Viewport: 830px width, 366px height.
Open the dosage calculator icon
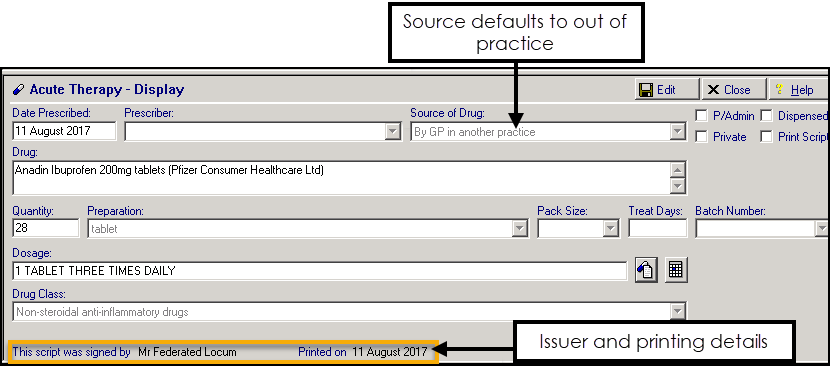(x=676, y=270)
